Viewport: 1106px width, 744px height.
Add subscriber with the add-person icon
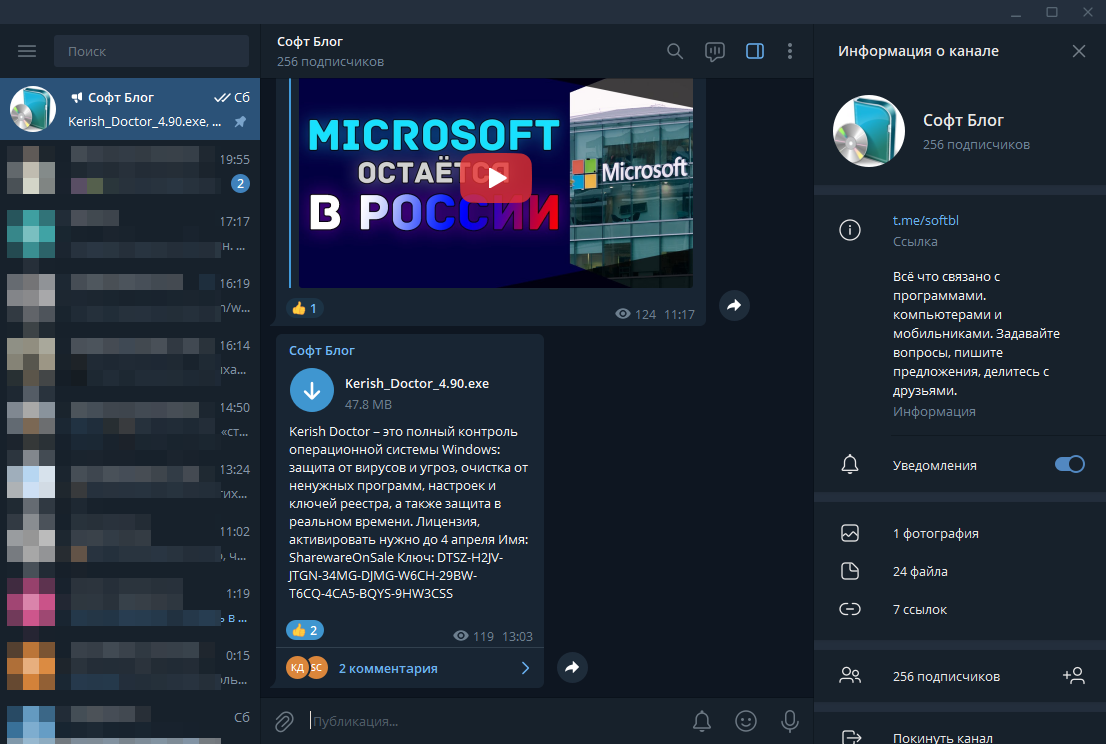[1074, 676]
